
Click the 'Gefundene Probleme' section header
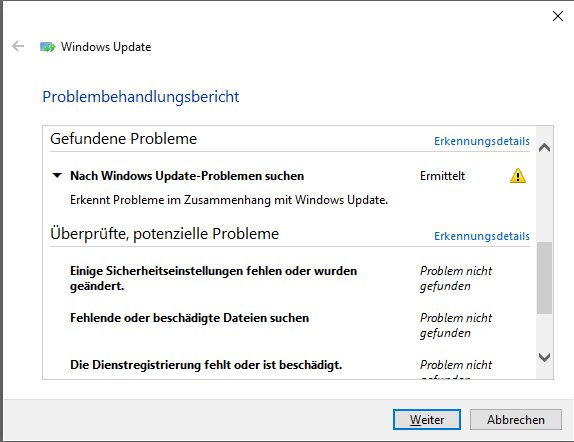click(x=124, y=139)
